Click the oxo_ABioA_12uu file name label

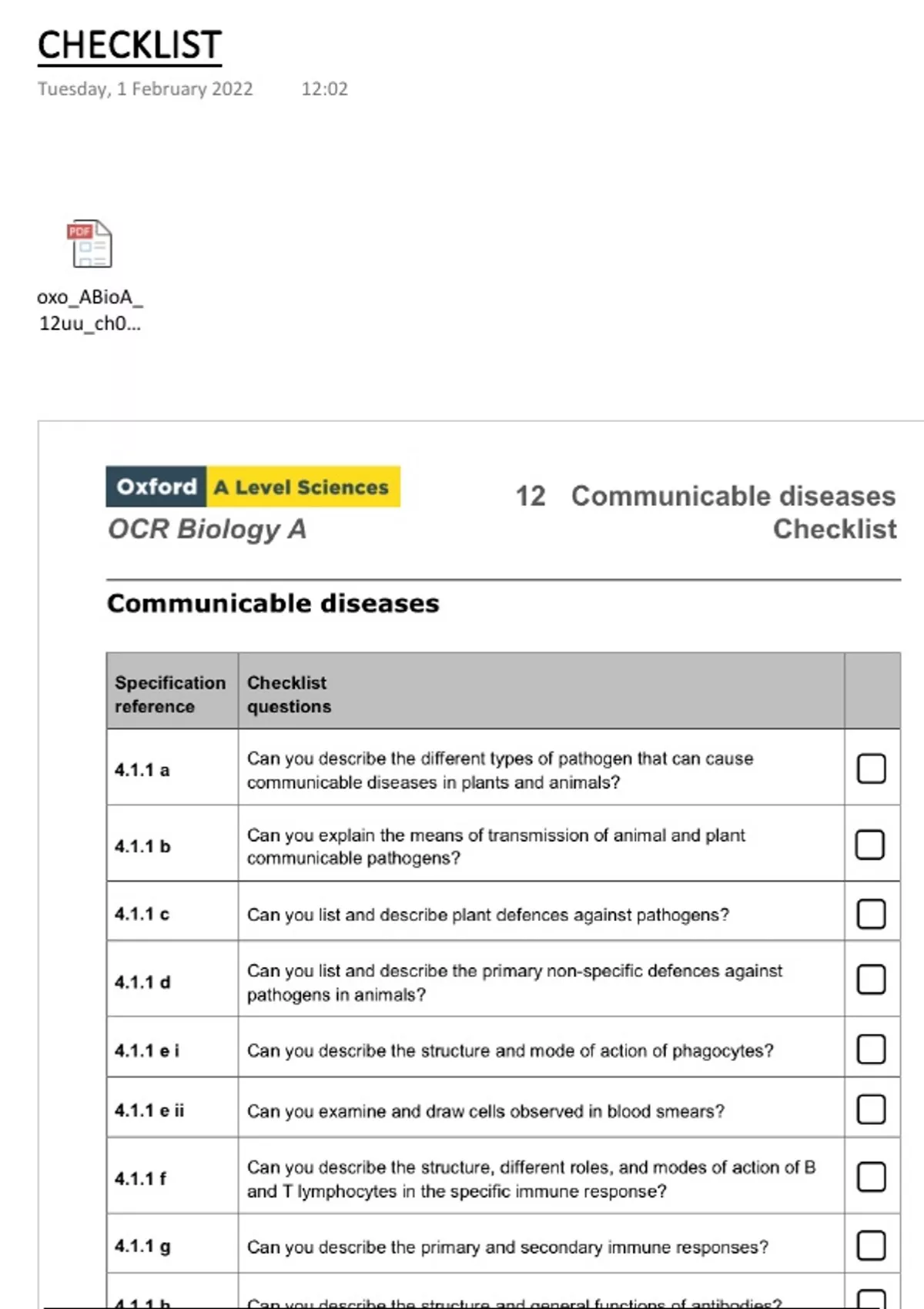(90, 310)
